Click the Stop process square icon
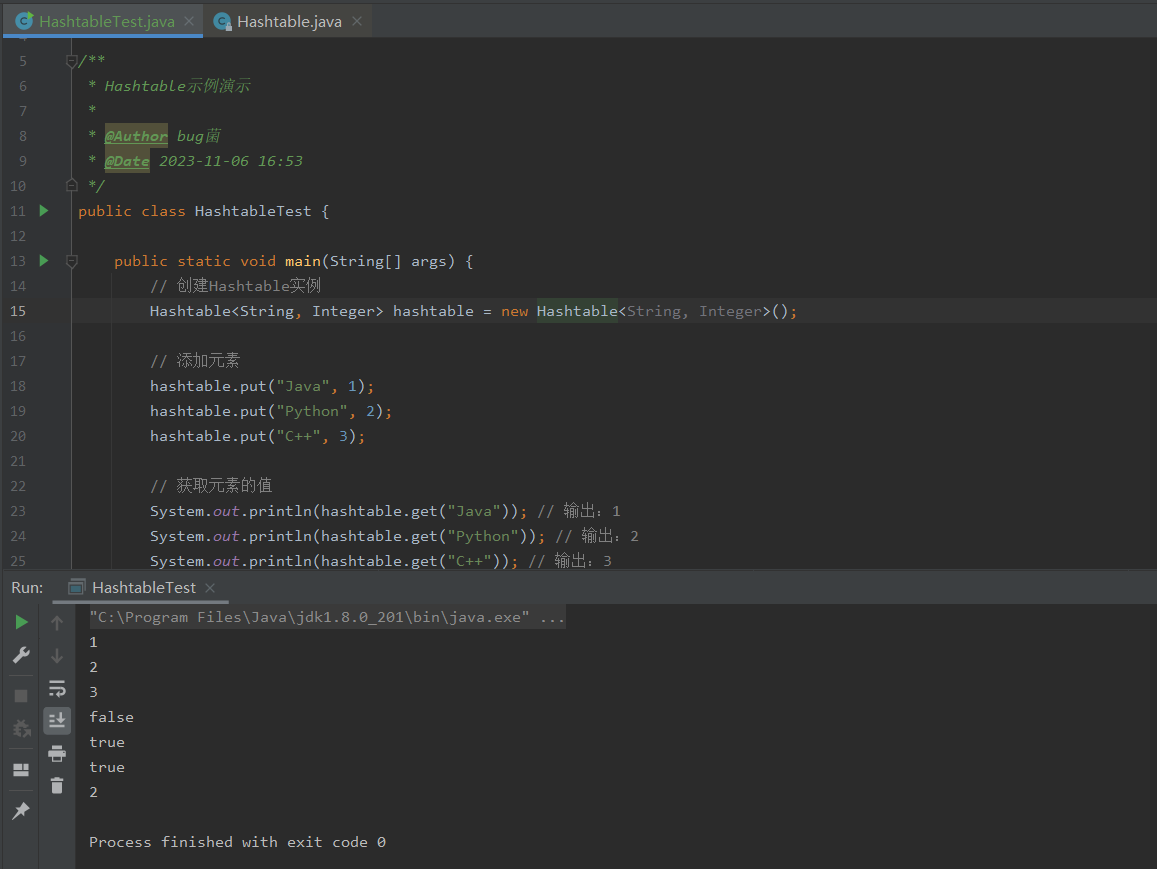This screenshot has height=869, width=1157. point(21,696)
